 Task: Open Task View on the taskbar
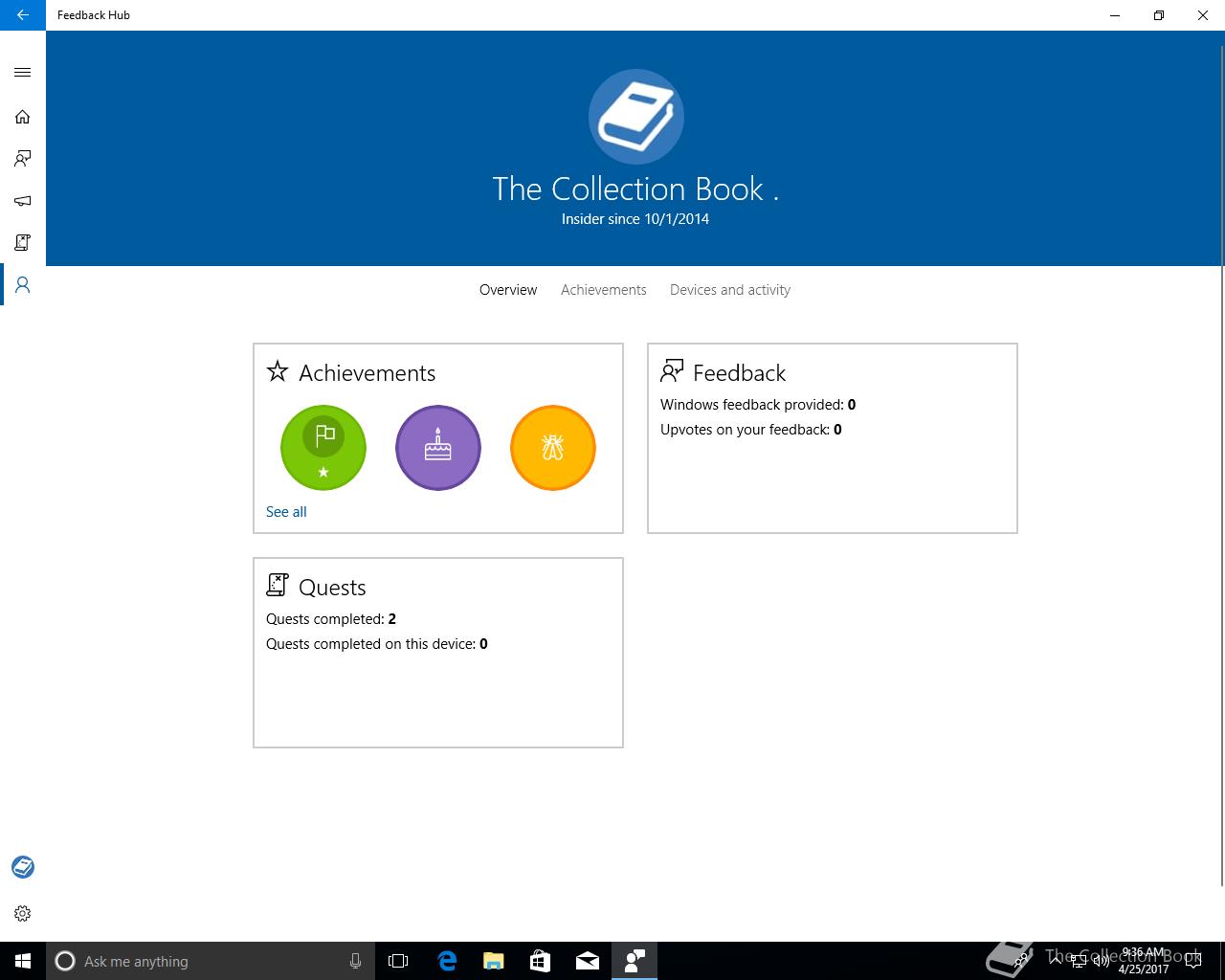[398, 961]
